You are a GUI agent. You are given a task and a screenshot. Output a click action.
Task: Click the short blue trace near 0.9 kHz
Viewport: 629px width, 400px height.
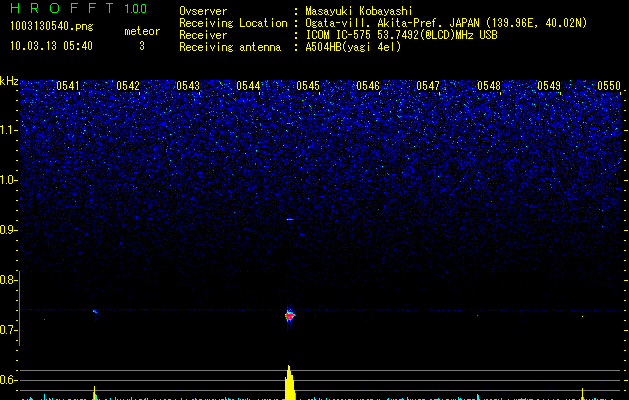click(290, 219)
